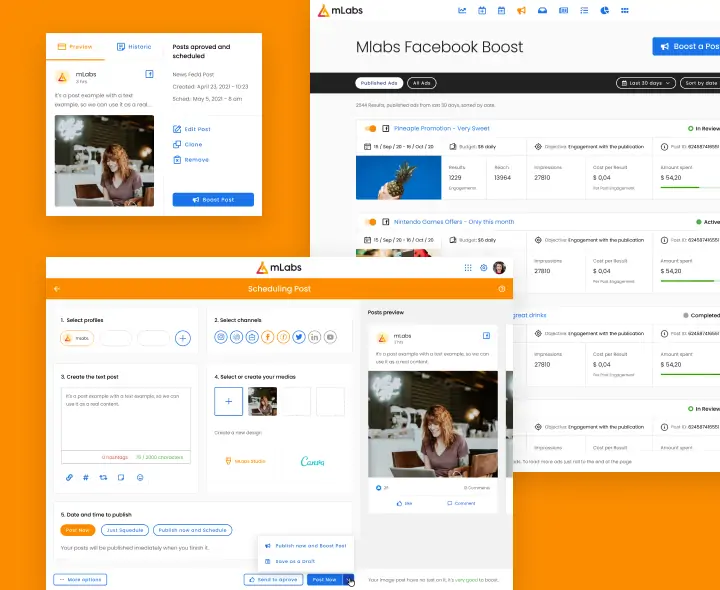
Task: Click the info icon beside the Pineapple Promotion Post ID
Action: tap(664, 147)
